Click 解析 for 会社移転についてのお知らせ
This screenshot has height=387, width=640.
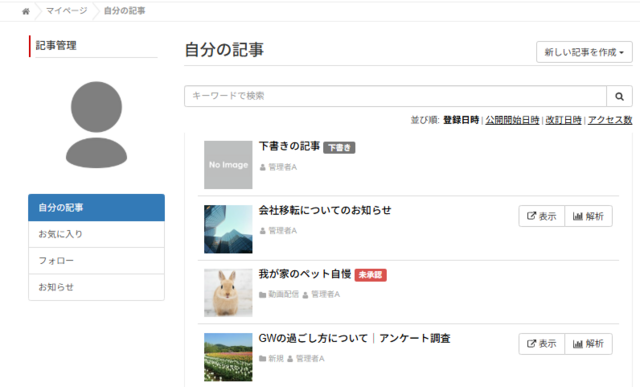pyautogui.click(x=588, y=216)
